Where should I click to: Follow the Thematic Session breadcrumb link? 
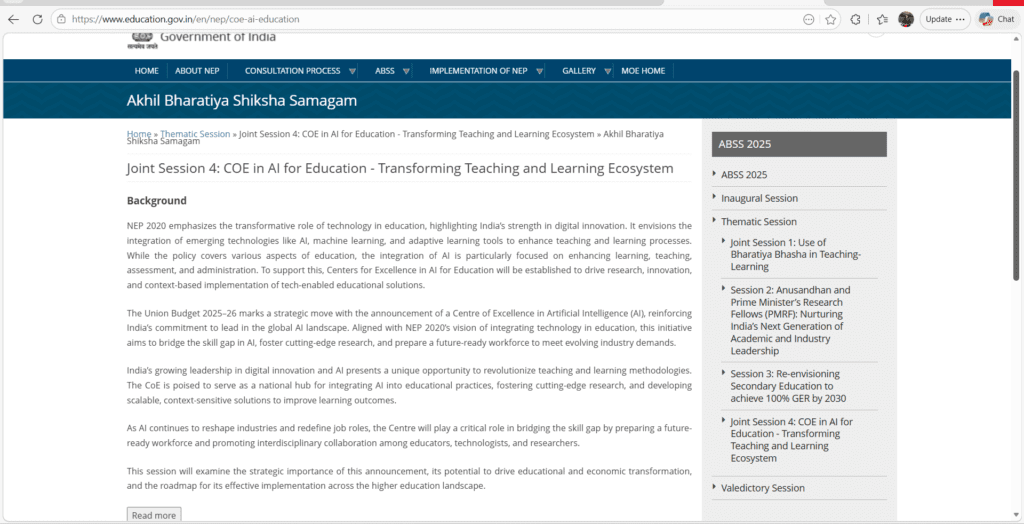(x=195, y=134)
